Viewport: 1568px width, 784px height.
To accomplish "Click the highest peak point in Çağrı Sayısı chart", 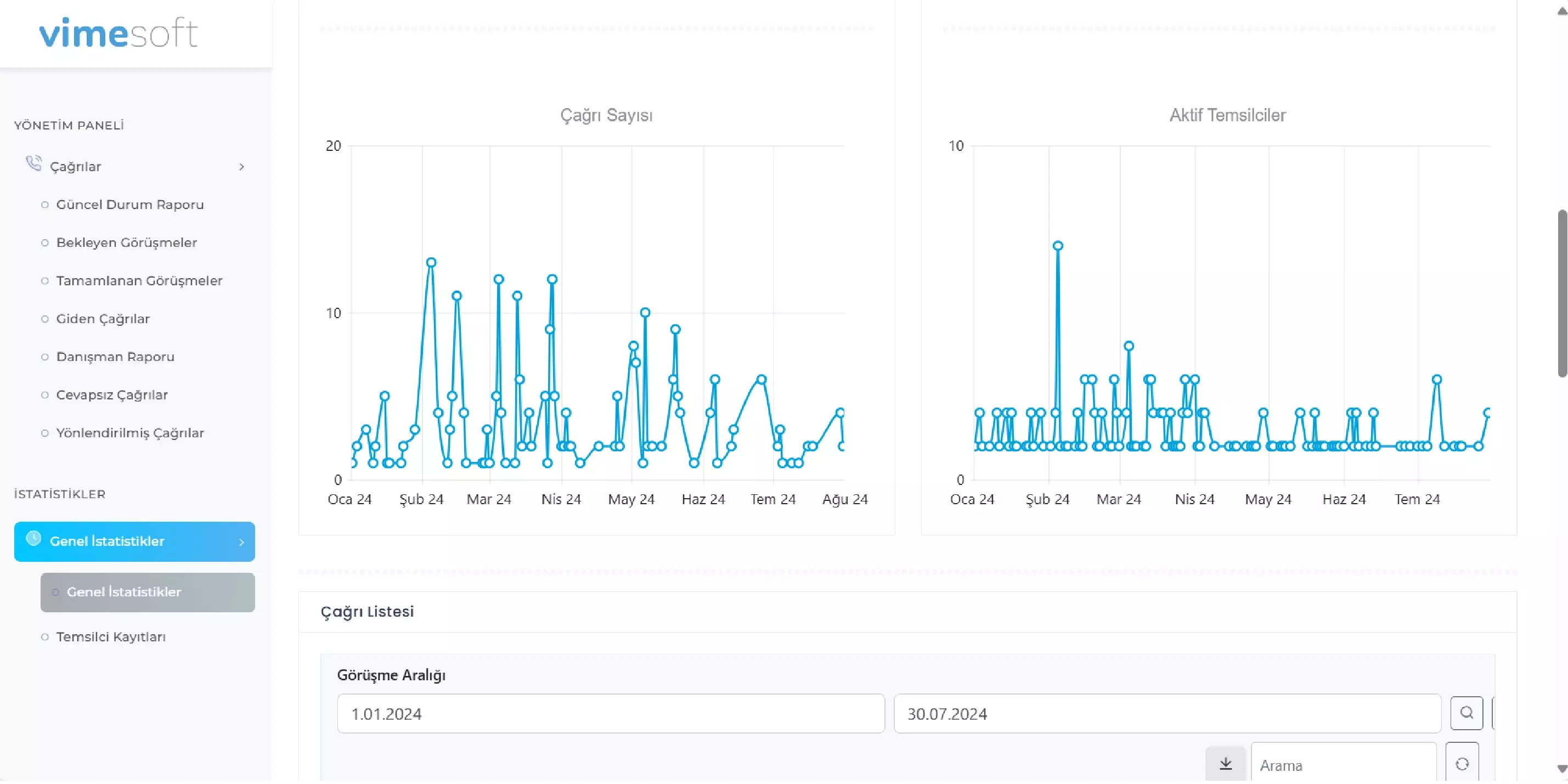I will point(432,263).
